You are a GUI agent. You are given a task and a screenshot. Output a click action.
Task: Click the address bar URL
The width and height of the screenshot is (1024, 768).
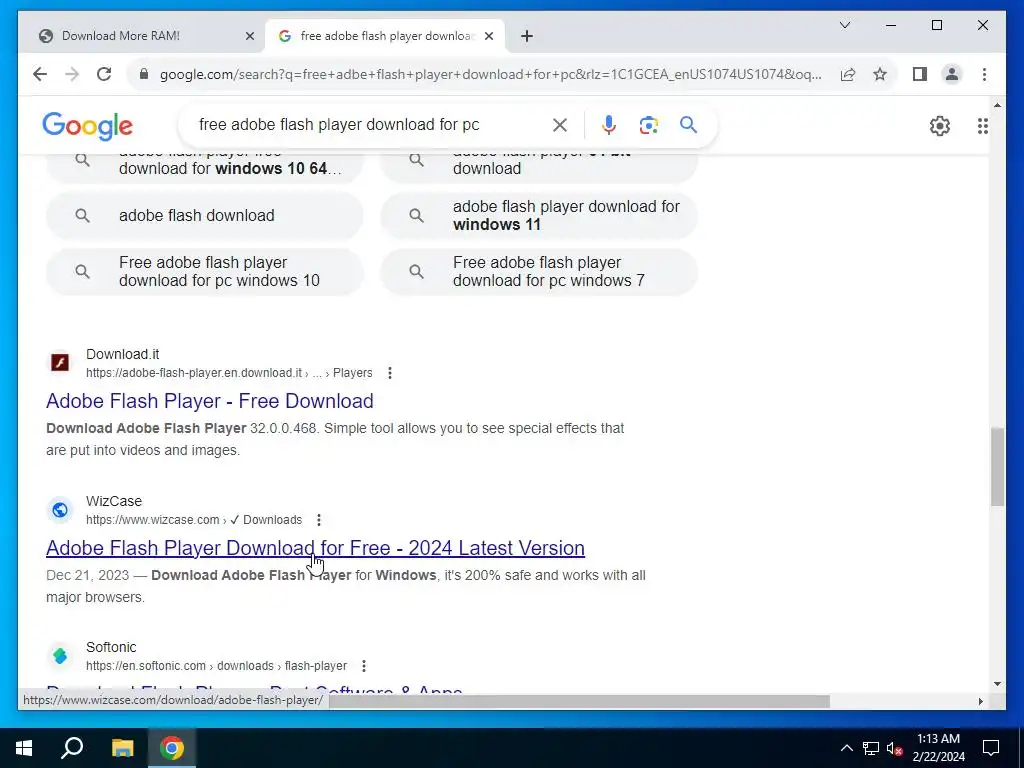(x=490, y=74)
